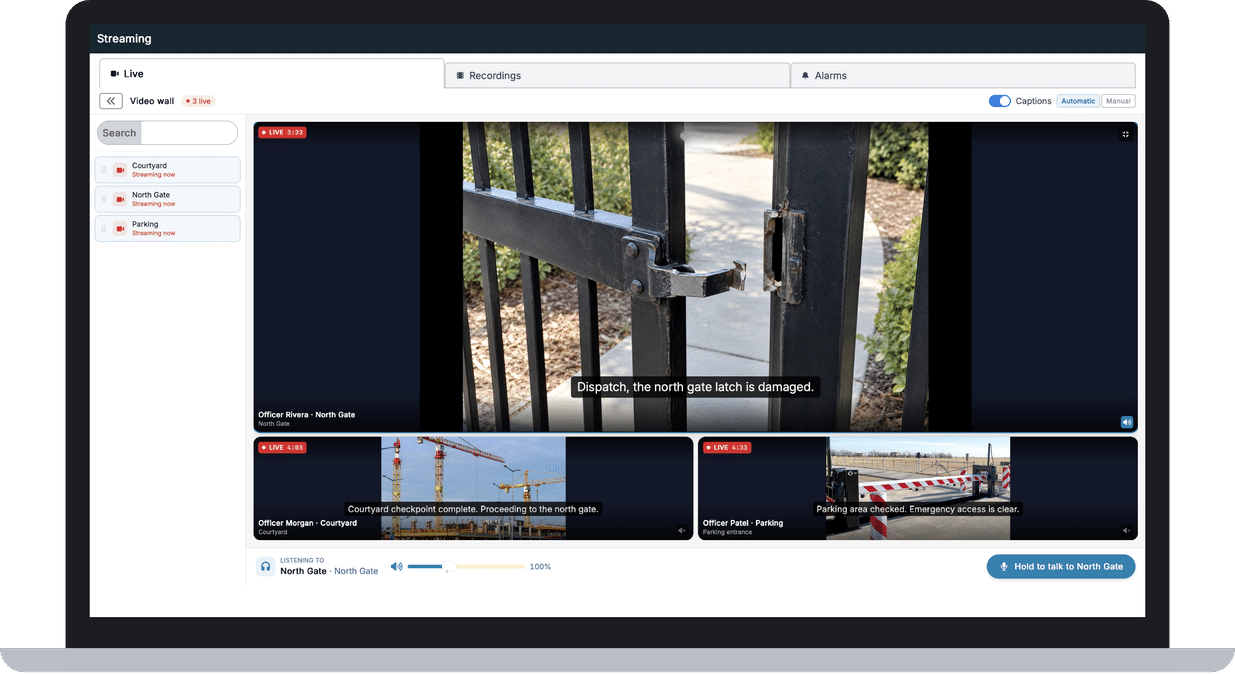The width and height of the screenshot is (1235, 674).
Task: Click speaker icon on North Gate video tile
Action: (x=1126, y=422)
